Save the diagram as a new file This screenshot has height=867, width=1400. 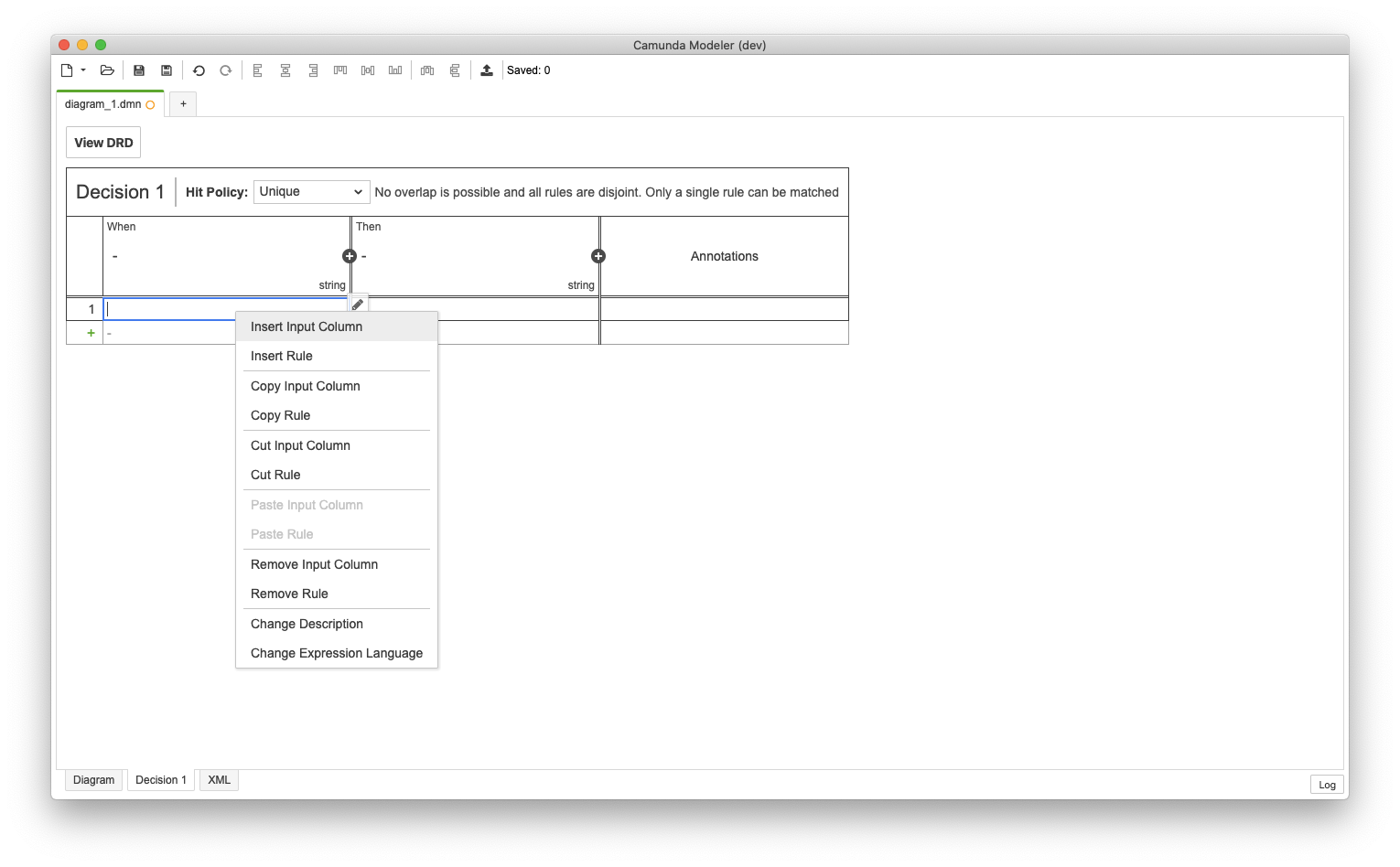pyautogui.click(x=166, y=70)
